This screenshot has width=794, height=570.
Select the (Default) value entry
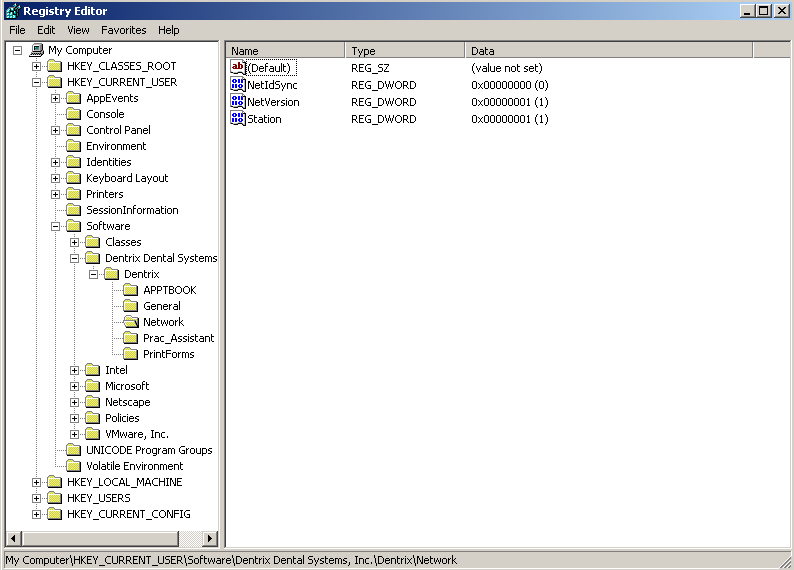coord(269,68)
